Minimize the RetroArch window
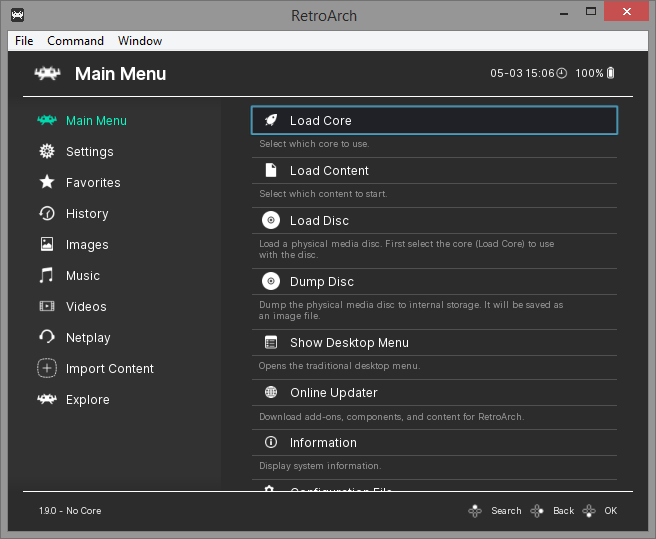Viewport: 656px width, 539px height. click(564, 13)
